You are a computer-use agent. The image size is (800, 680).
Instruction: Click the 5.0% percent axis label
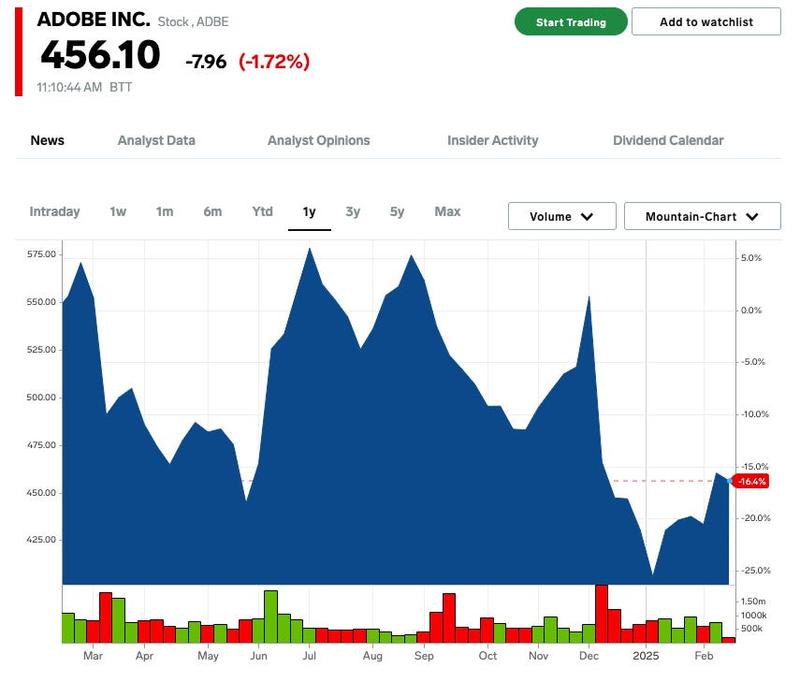[751, 258]
